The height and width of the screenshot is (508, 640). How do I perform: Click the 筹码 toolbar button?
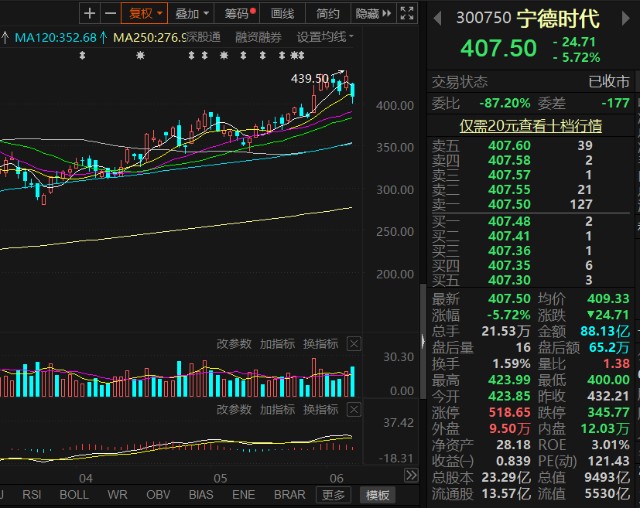(237, 14)
